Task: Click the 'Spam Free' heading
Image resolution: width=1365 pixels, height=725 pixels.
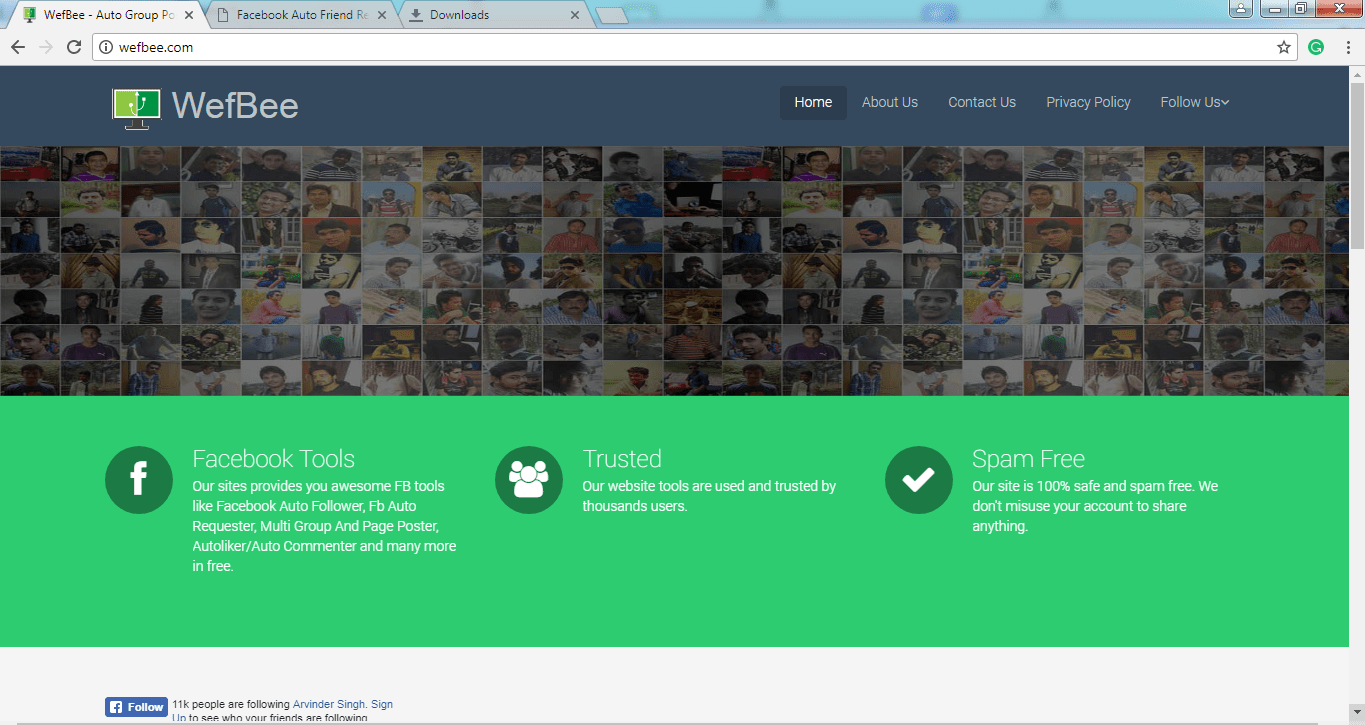Action: [x=1028, y=459]
